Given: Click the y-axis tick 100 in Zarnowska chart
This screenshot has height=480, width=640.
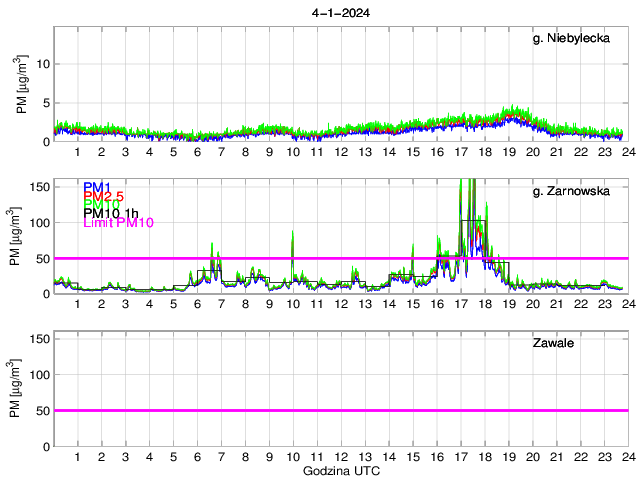Looking at the screenshot, I should coord(38,222).
